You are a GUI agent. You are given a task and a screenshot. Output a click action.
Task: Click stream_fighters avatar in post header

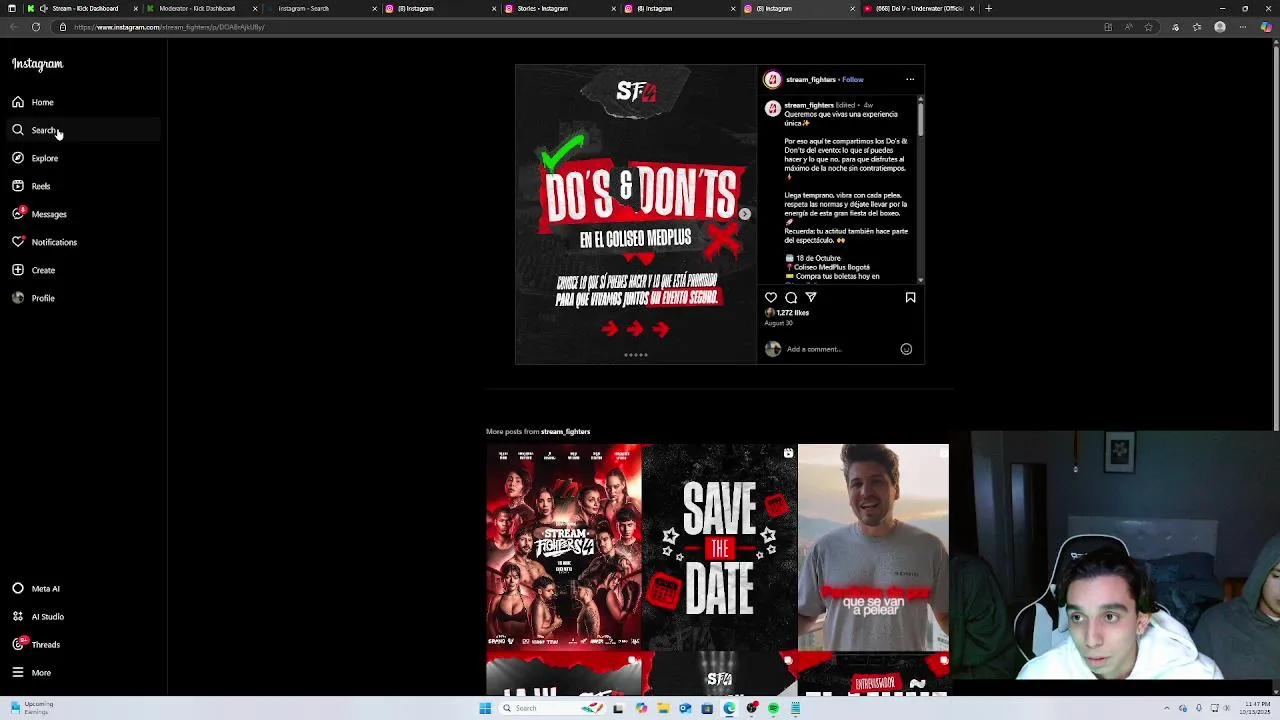(x=772, y=79)
